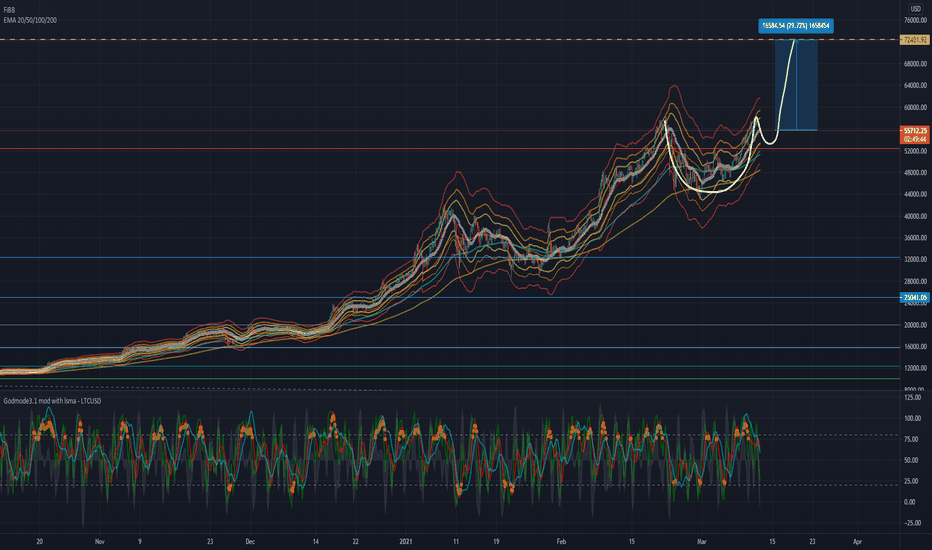Viewport: 932px width, 550px height.
Task: Click the 32000.00 price scale value
Action: pyautogui.click(x=915, y=260)
